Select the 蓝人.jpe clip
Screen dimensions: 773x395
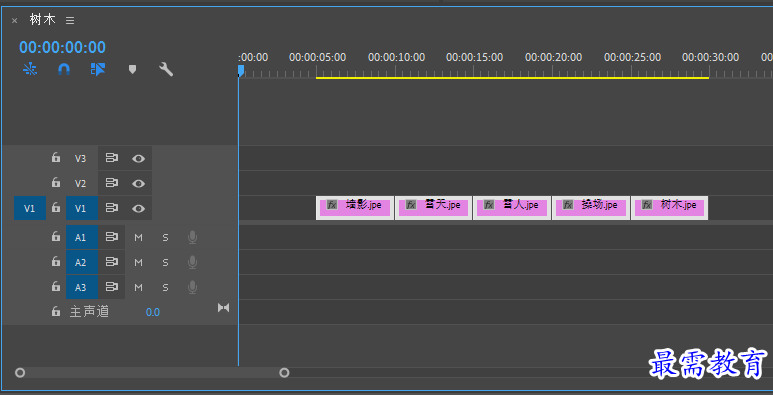coord(512,208)
